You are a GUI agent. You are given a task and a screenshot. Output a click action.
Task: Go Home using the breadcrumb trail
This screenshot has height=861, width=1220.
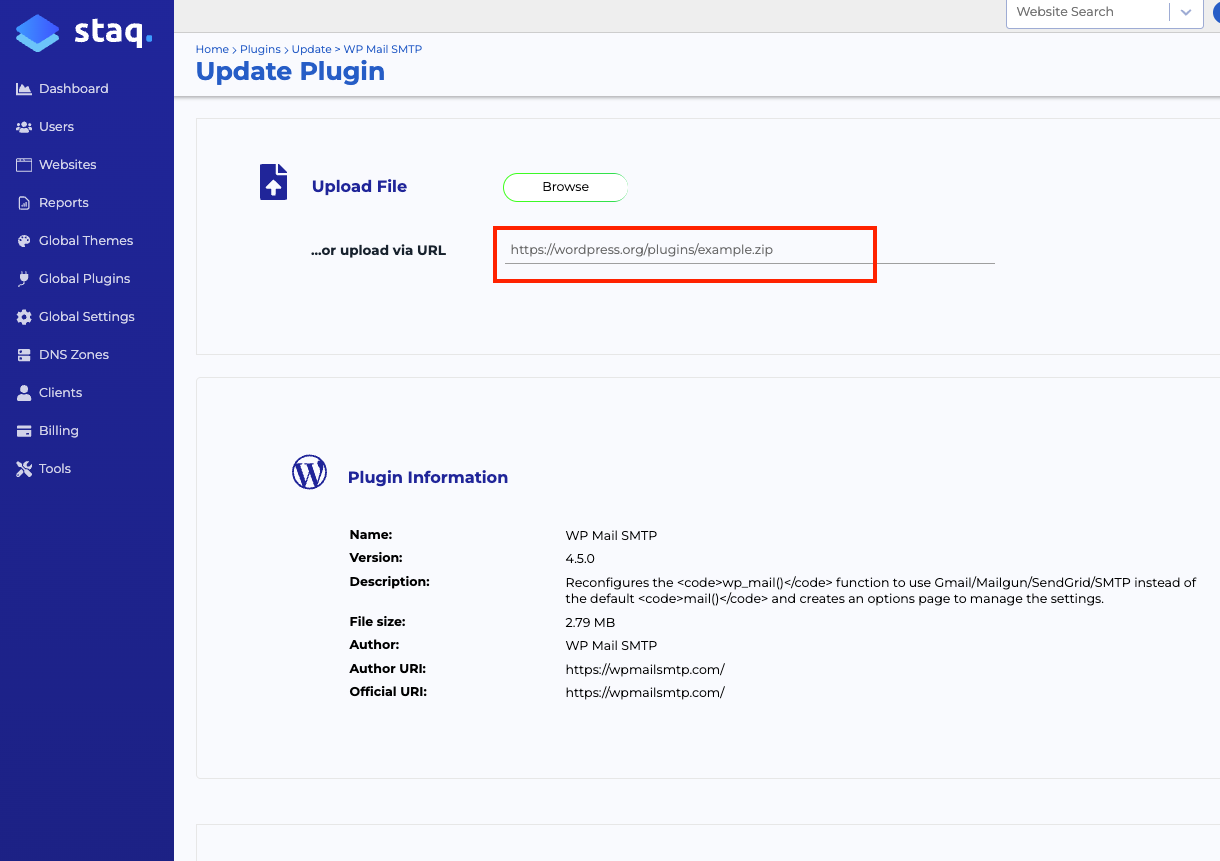[x=212, y=49]
